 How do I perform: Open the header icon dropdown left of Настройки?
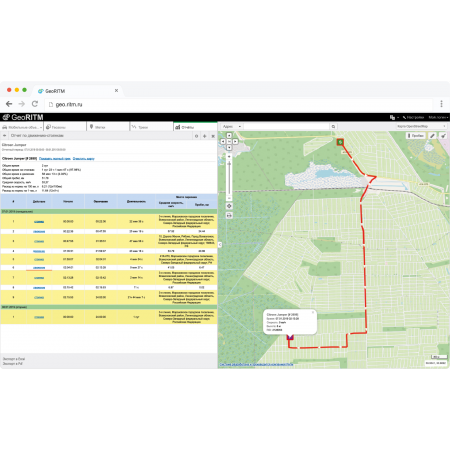[x=394, y=117]
